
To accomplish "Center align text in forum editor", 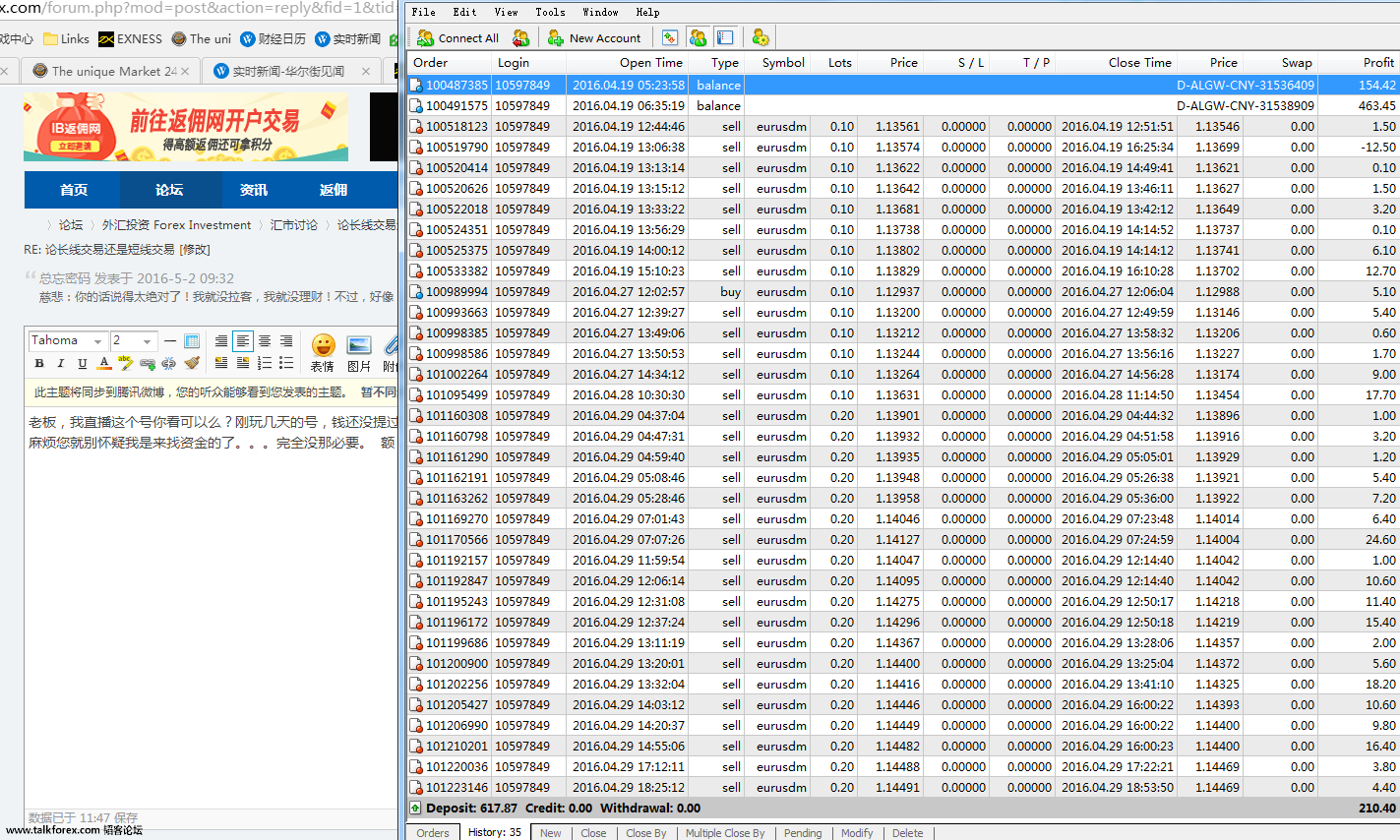I will (265, 341).
